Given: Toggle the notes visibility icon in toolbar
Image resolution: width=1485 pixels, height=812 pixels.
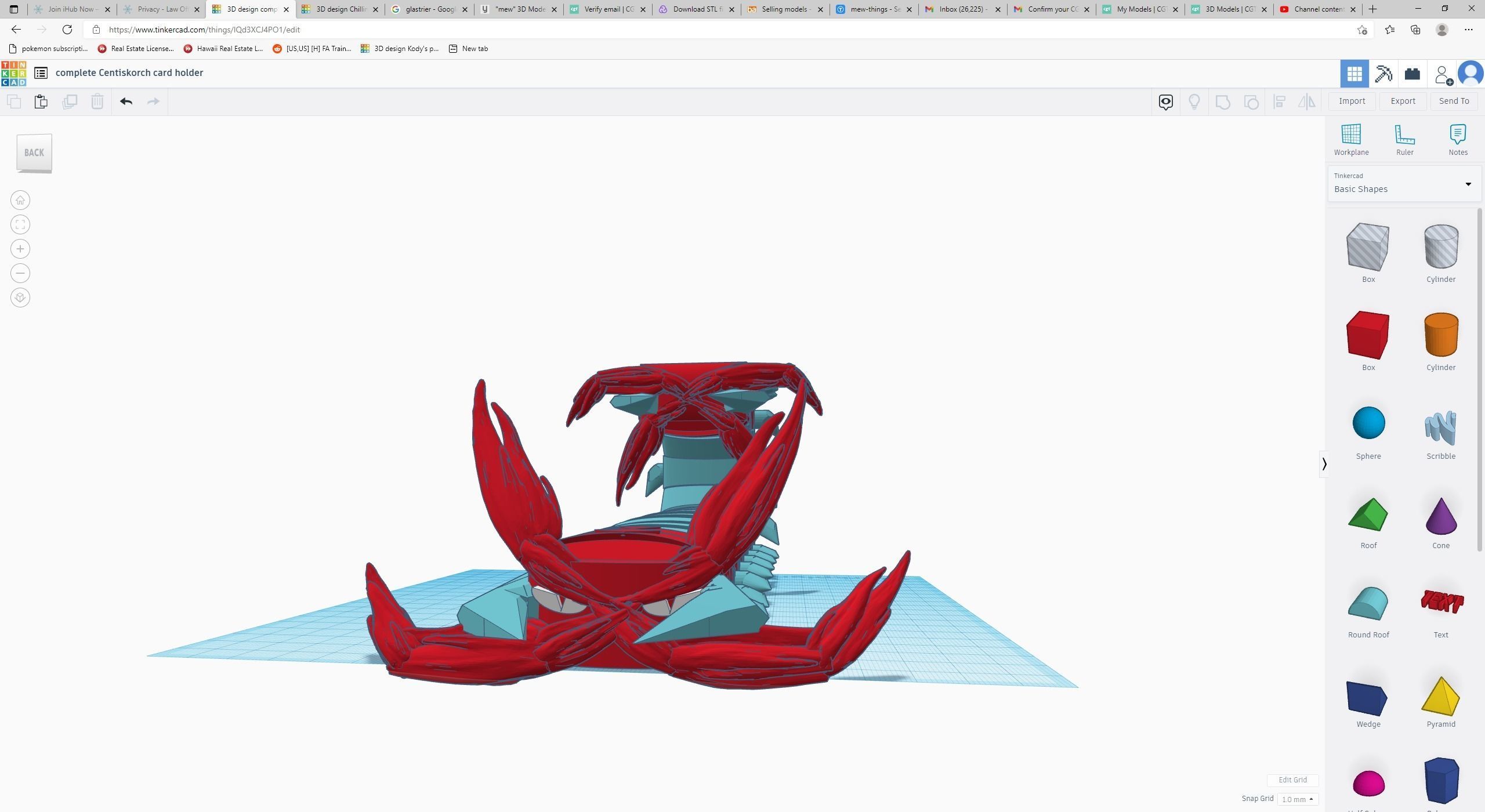Looking at the screenshot, I should click(x=1165, y=102).
